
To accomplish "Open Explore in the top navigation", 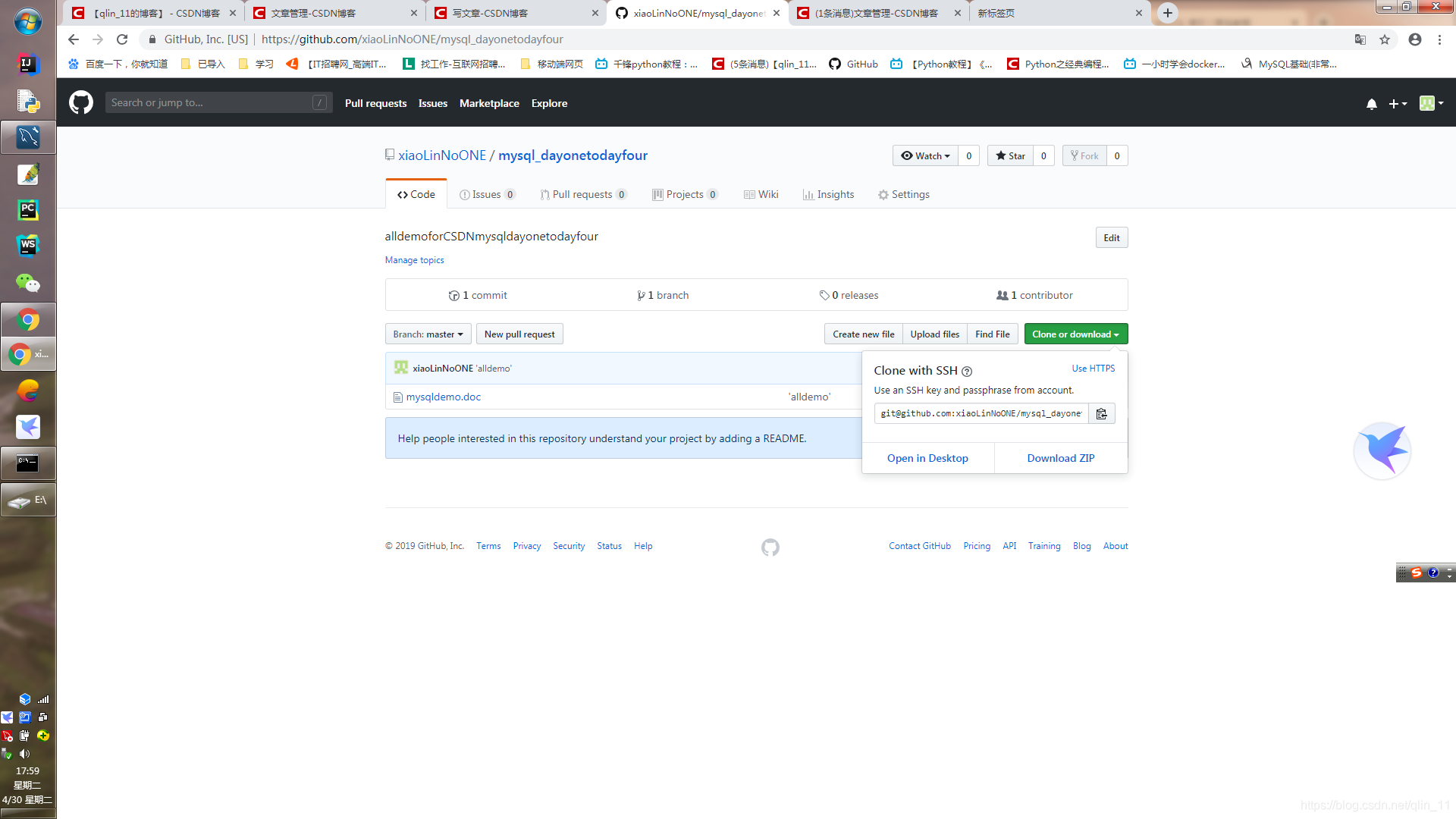I will 549,104.
